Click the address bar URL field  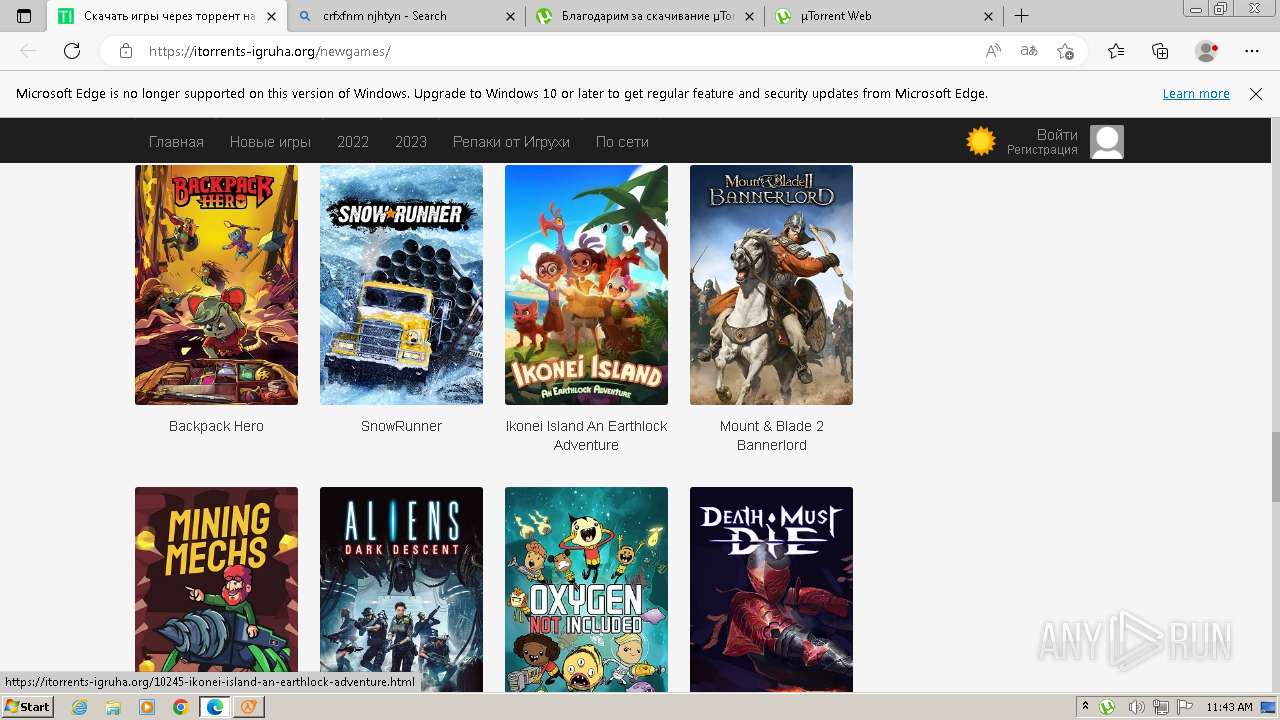click(x=560, y=51)
